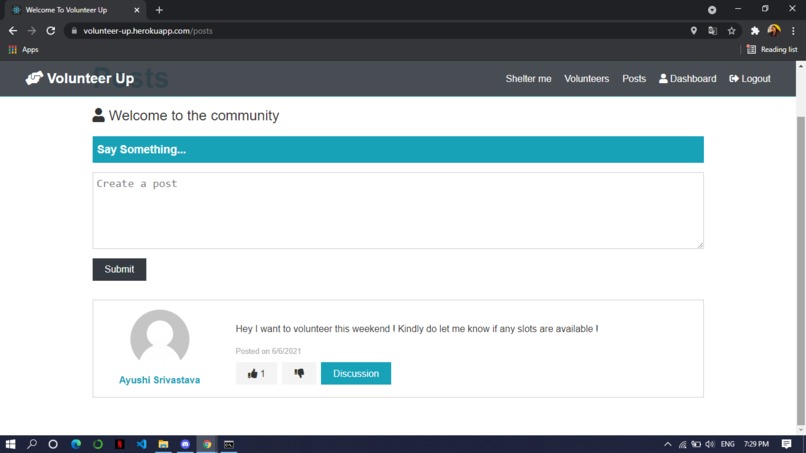
Task: Close the Welcome To Volunteer Up tab
Action: [x=137, y=10]
